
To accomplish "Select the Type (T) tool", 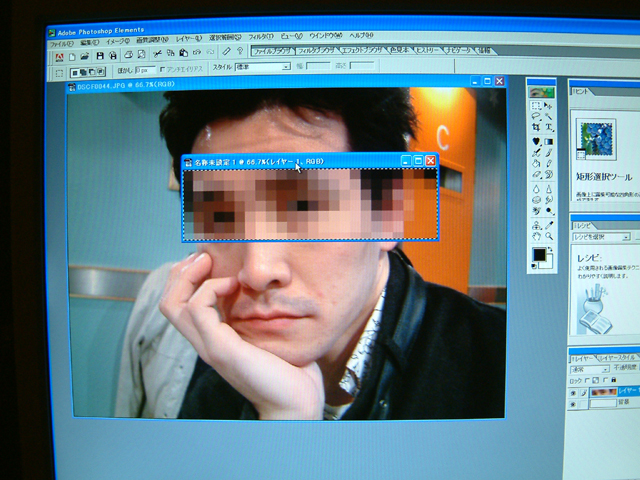I will (x=549, y=128).
